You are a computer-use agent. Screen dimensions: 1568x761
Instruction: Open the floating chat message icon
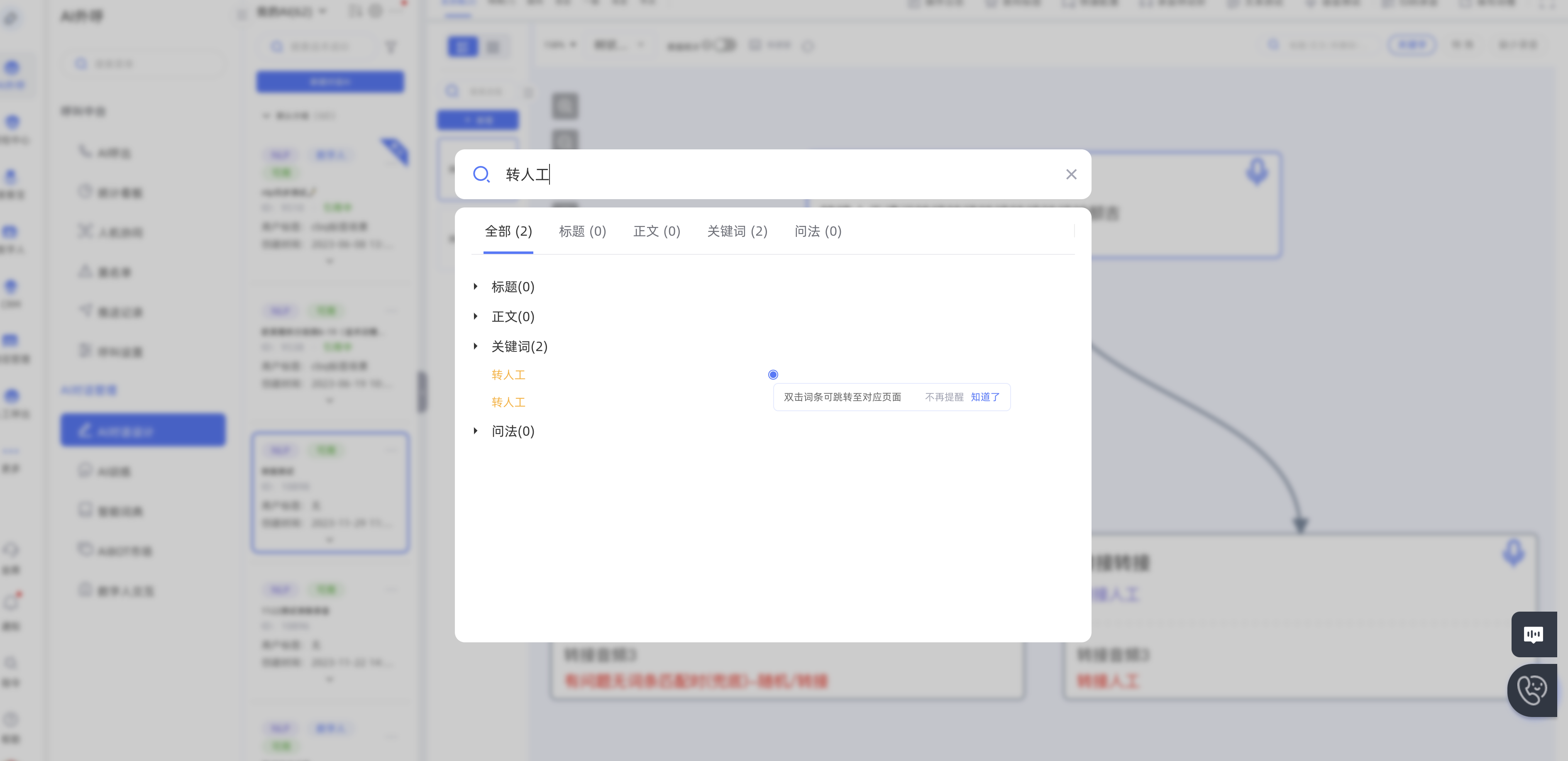[1533, 634]
